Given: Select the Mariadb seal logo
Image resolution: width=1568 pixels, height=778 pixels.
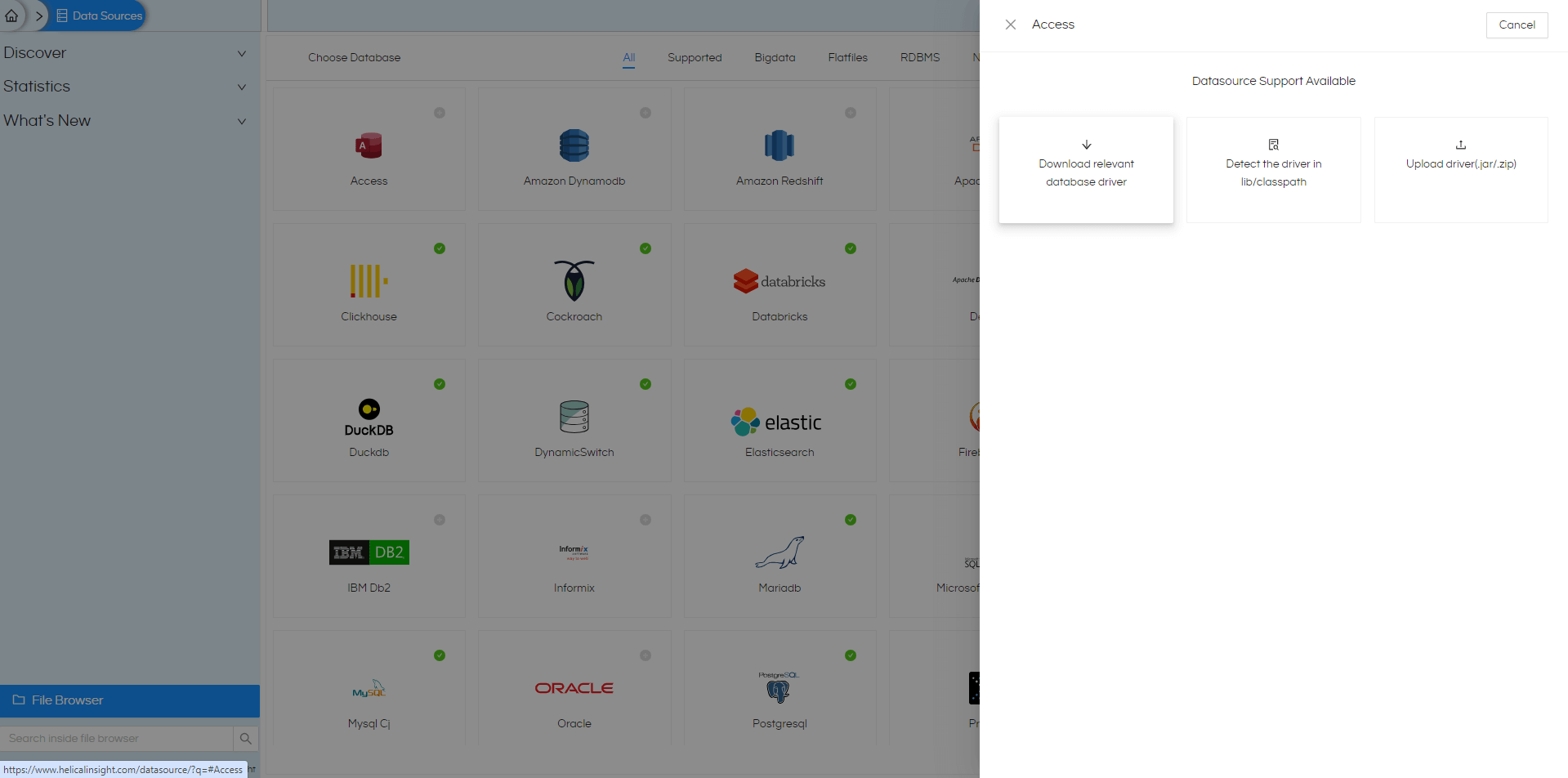Looking at the screenshot, I should click(x=780, y=552).
